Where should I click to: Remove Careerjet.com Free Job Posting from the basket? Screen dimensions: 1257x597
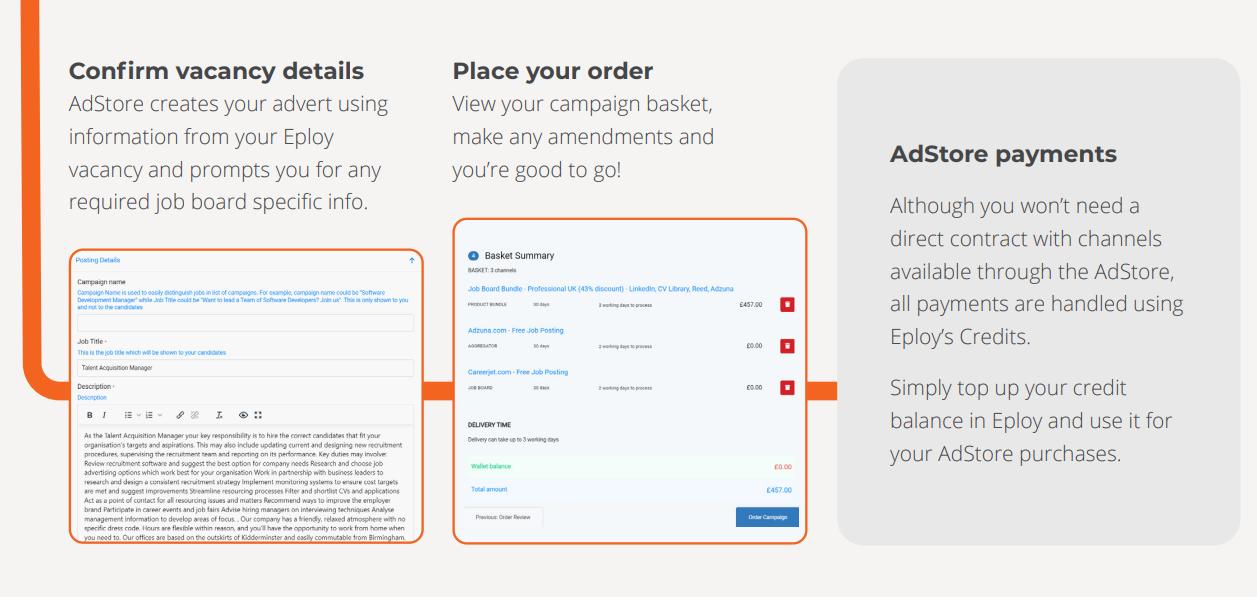click(787, 387)
